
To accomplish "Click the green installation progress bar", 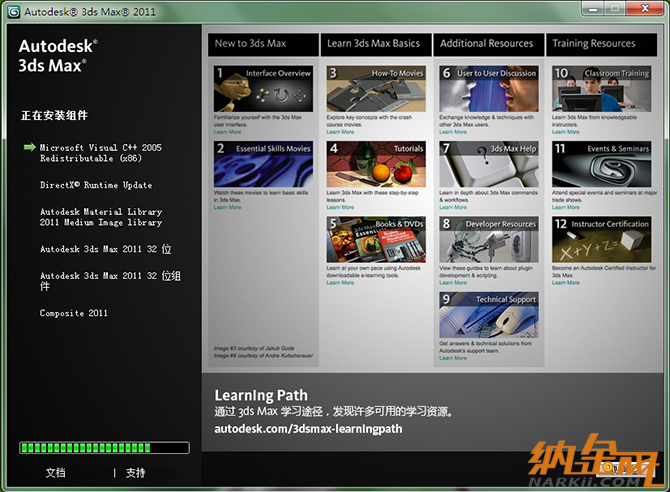I will pos(104,448).
